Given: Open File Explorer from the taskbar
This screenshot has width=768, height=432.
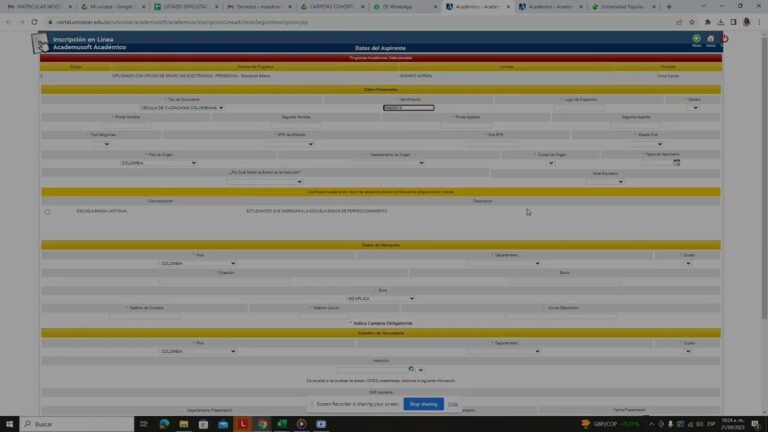Looking at the screenshot, I should pyautogui.click(x=184, y=424).
